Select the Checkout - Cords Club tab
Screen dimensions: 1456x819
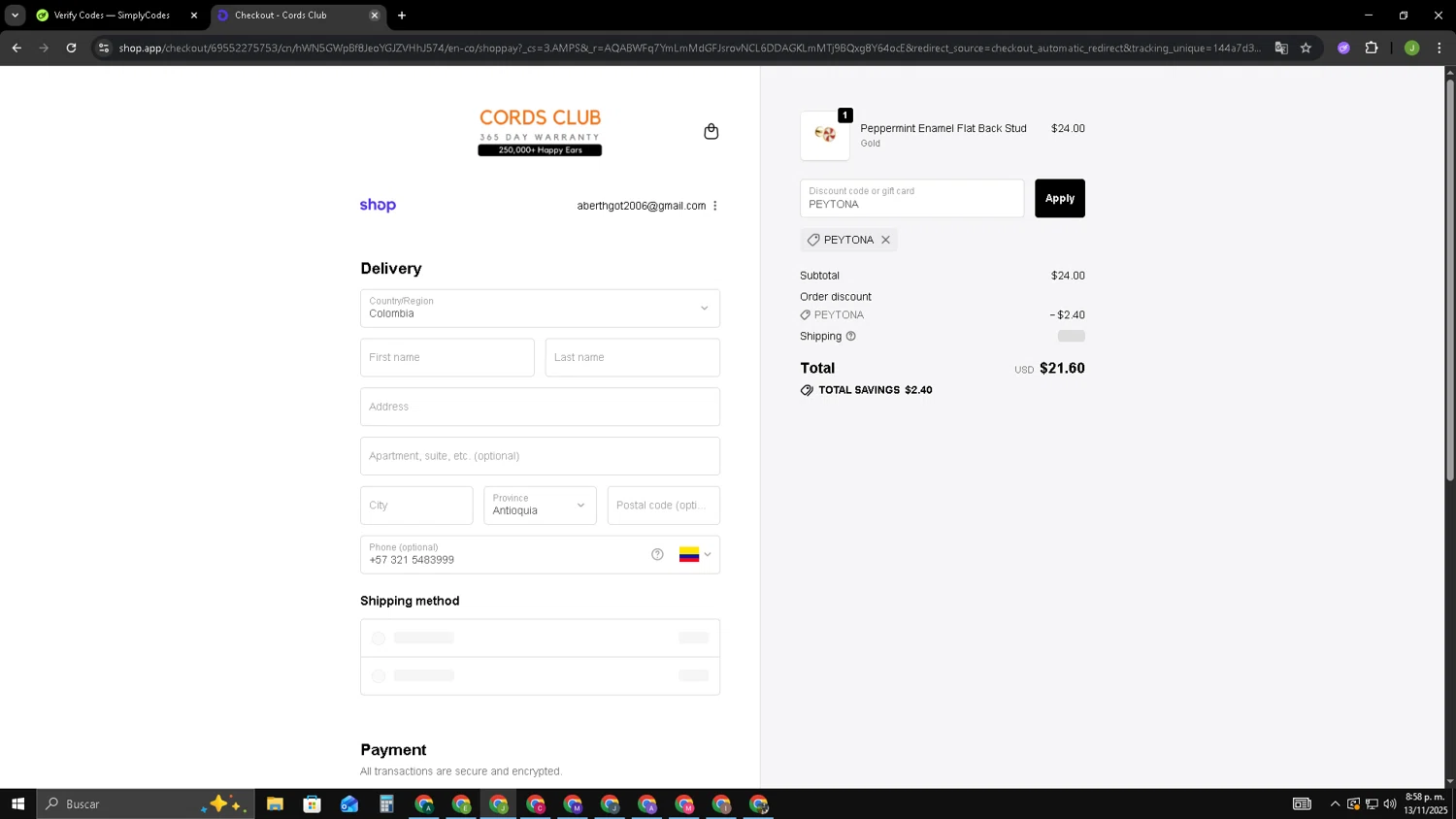[x=281, y=16]
